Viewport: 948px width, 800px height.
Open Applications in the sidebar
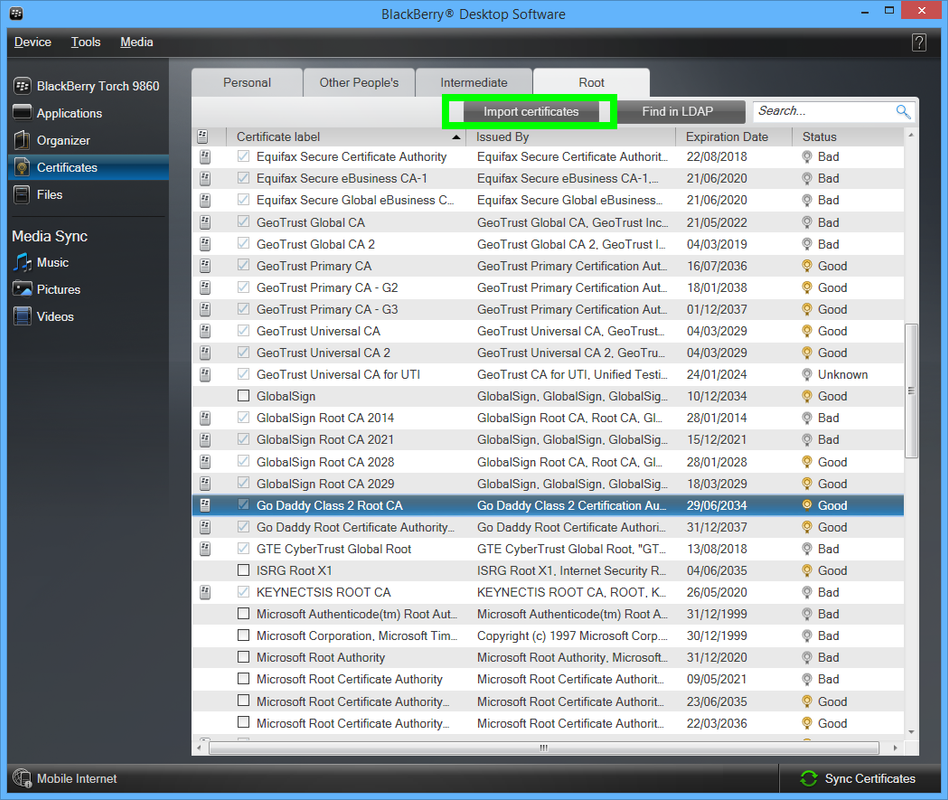click(x=58, y=113)
